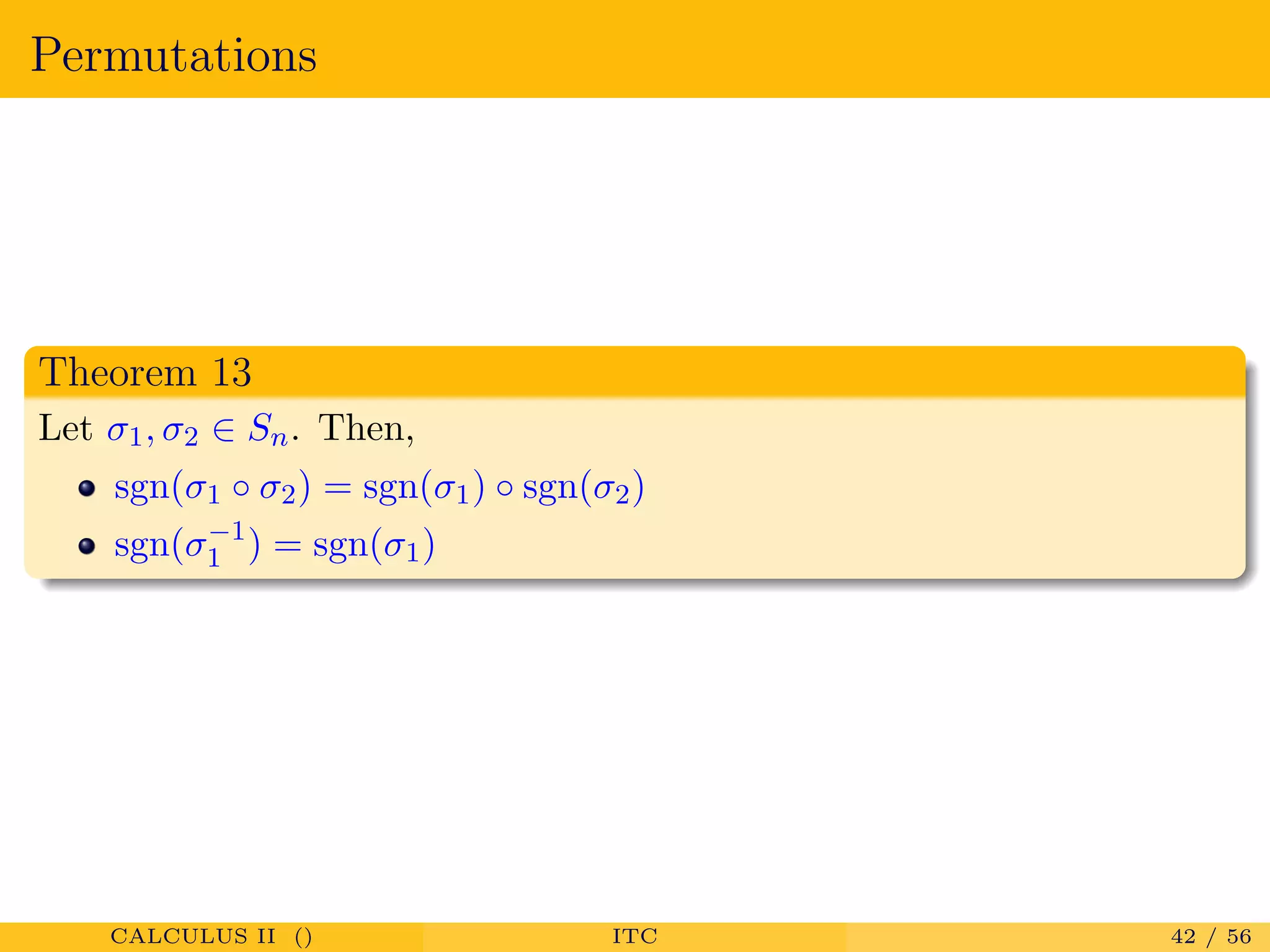Screen dimensions: 1270x952
Task: Select the 'Theorem 13' block heading
Action: pos(145,372)
